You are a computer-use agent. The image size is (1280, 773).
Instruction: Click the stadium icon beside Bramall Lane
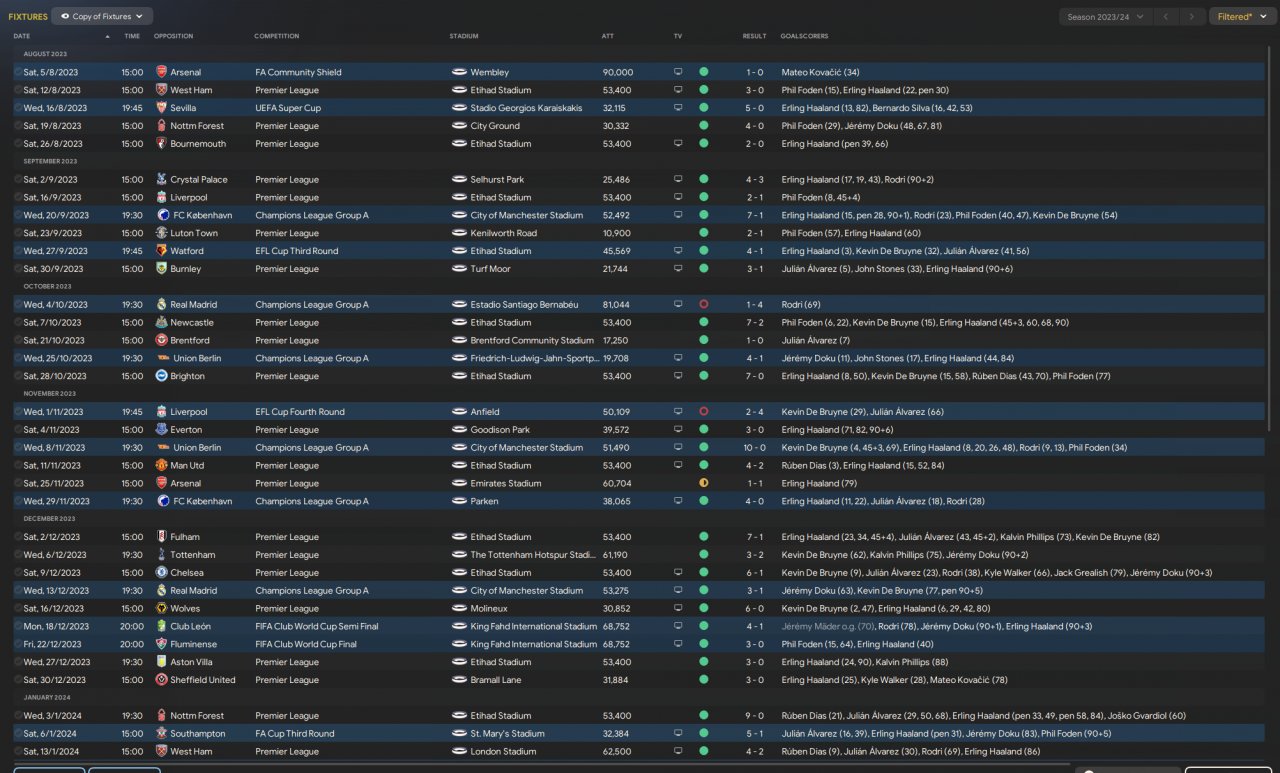tap(459, 680)
